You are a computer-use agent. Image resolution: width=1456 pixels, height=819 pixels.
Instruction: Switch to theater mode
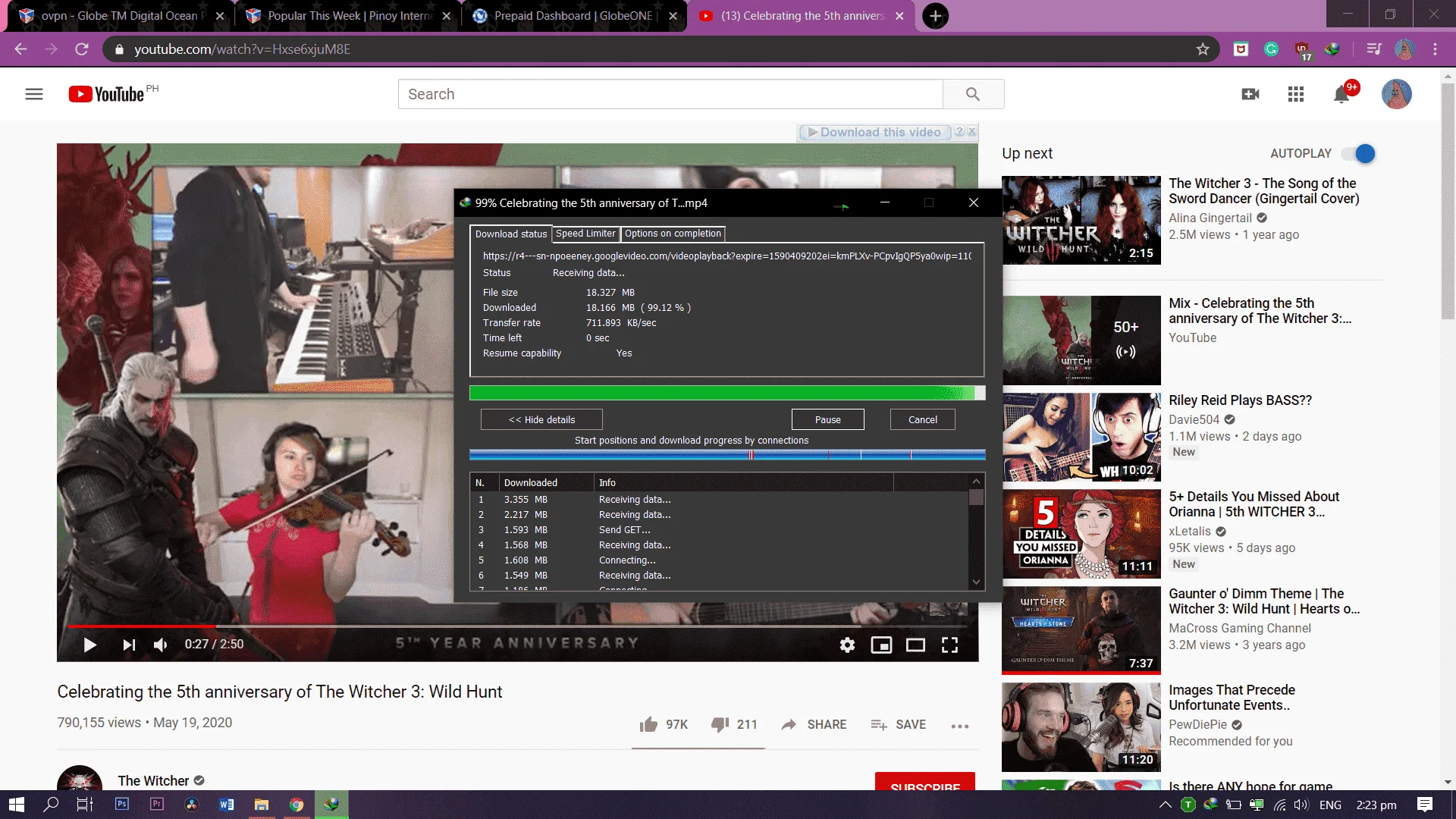[915, 645]
